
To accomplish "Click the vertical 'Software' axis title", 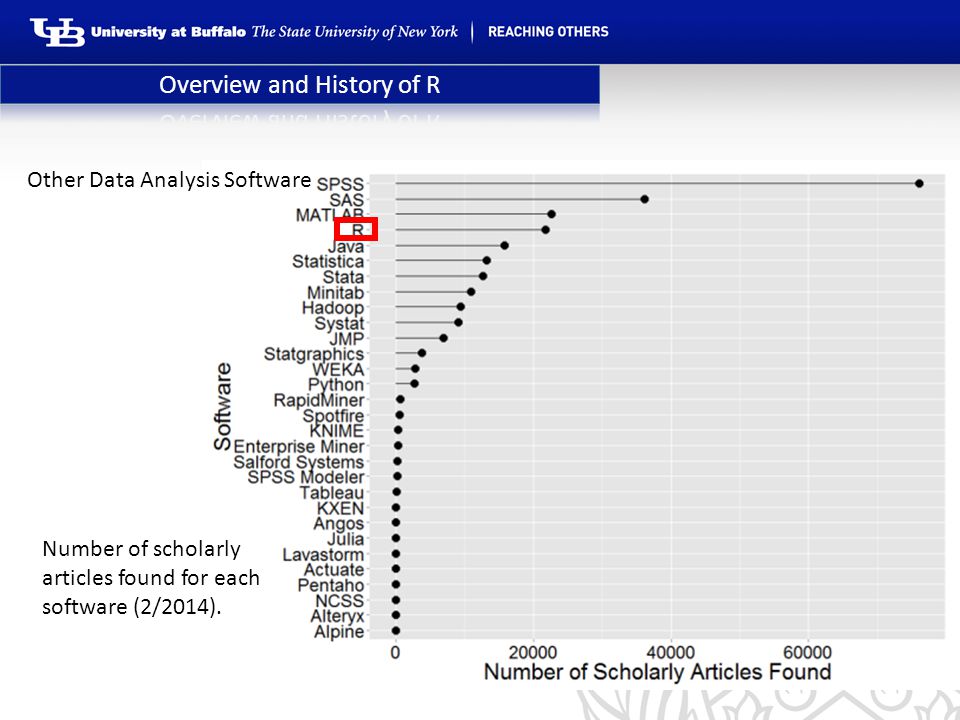I will [222, 407].
